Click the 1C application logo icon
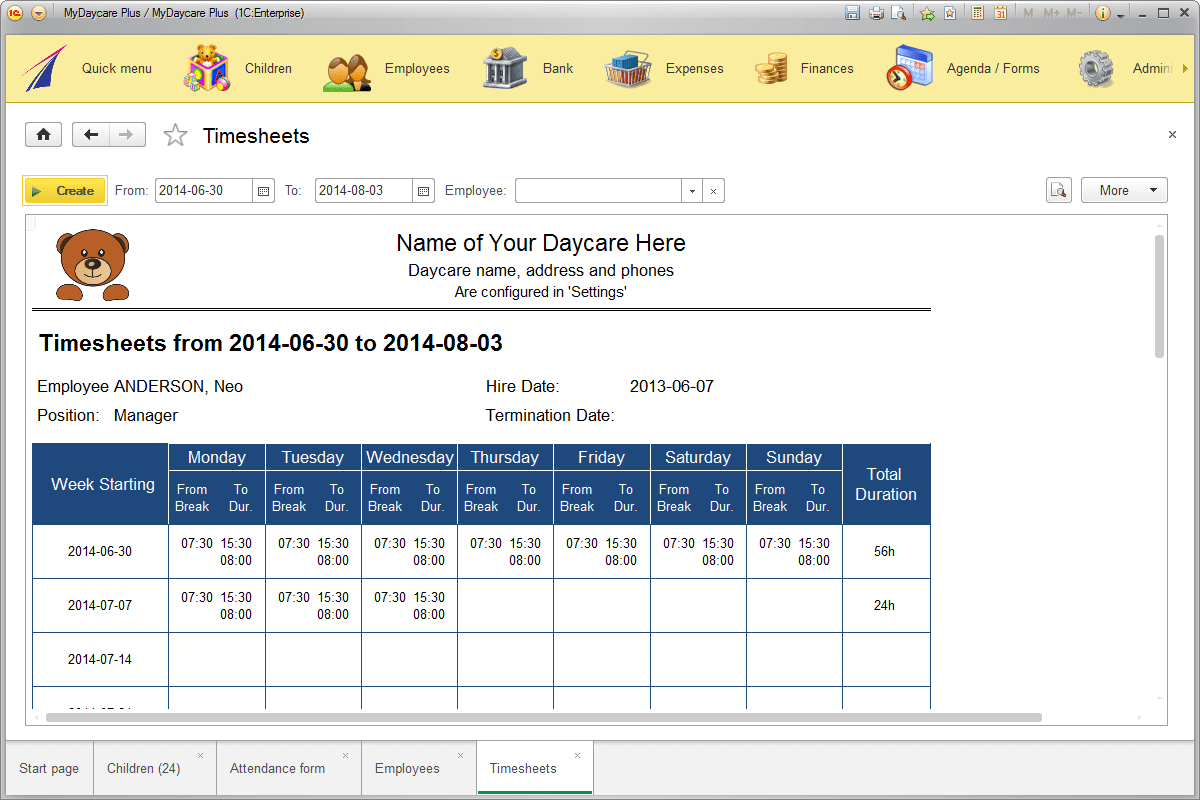Screen dimensions: 1200x800 click(15, 13)
